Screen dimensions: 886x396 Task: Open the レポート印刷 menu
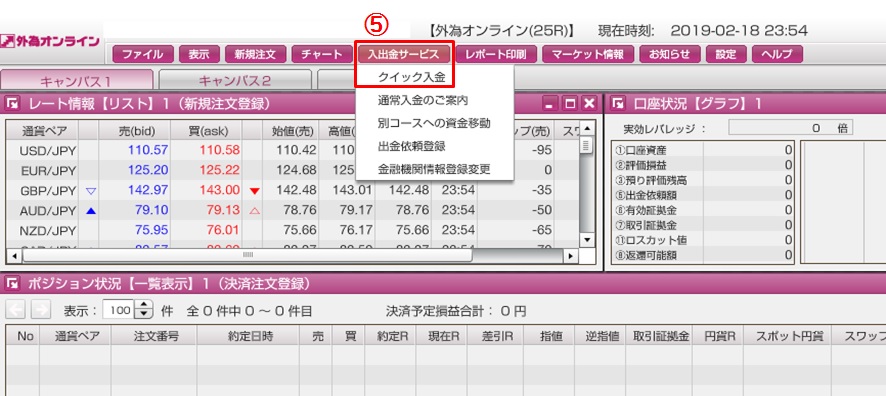point(496,54)
